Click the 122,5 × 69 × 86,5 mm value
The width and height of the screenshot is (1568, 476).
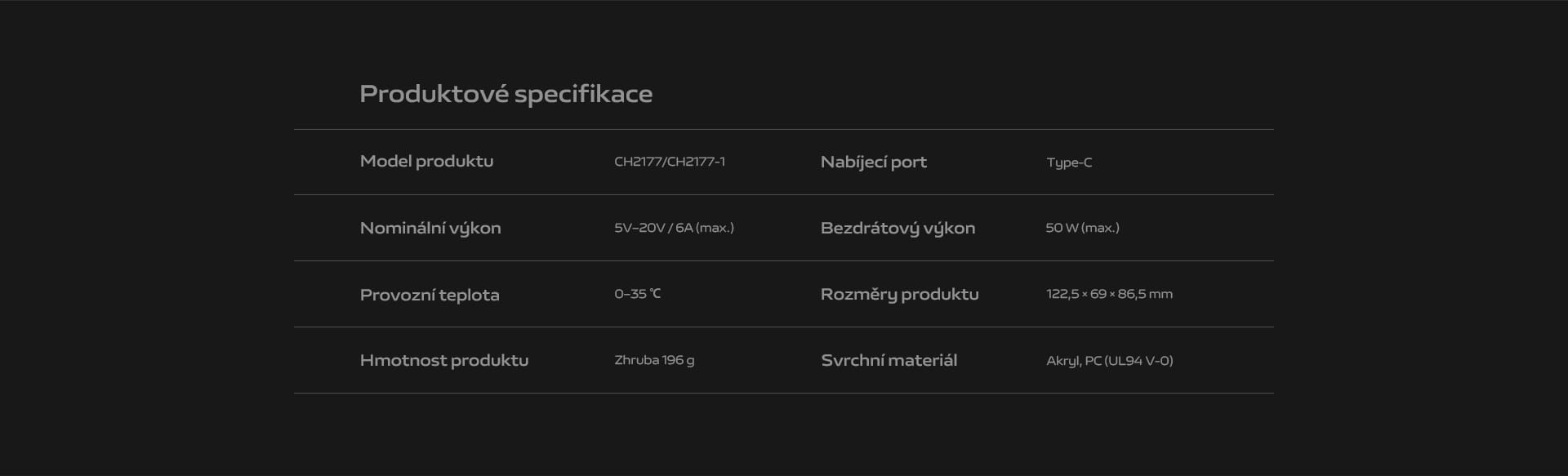(x=1109, y=294)
